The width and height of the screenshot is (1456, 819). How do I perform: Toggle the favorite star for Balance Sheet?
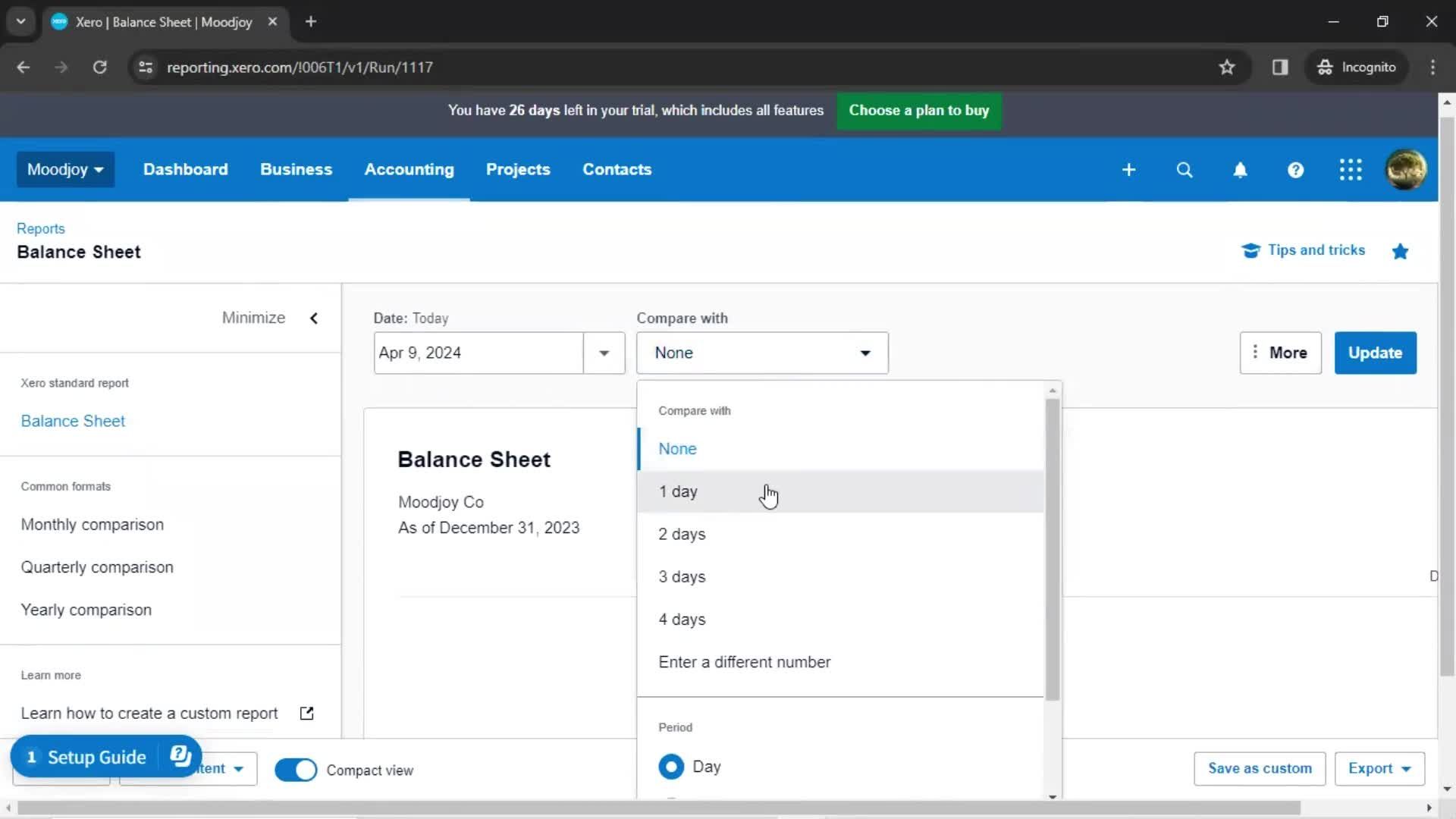click(1400, 251)
